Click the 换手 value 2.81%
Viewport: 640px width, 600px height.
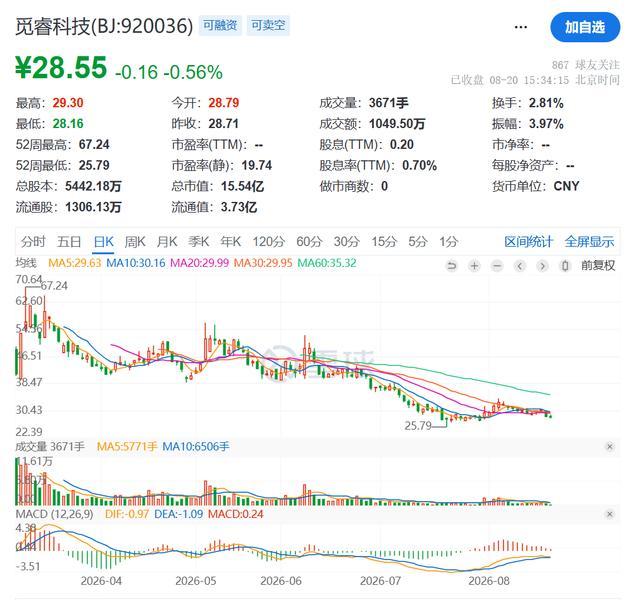[546, 103]
